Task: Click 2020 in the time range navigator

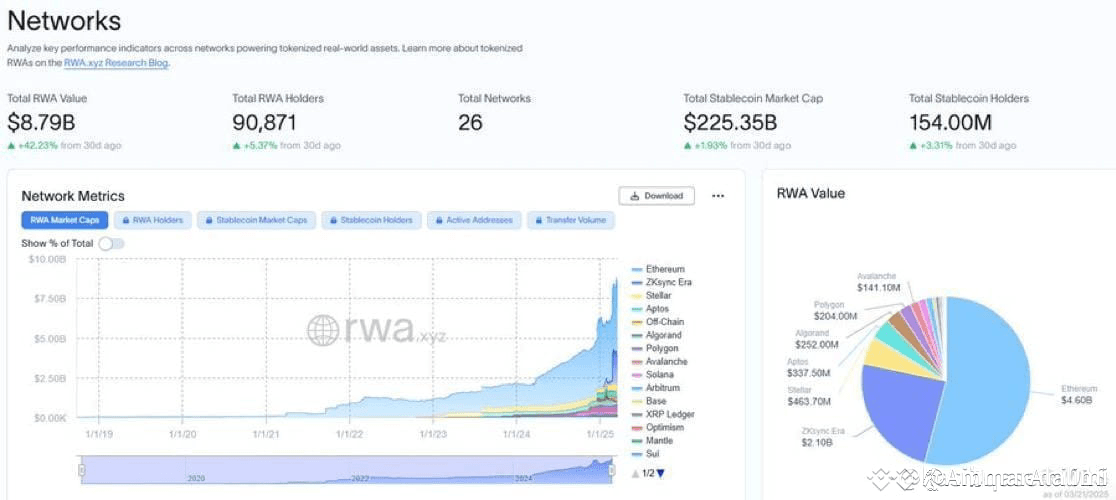Action: click(x=196, y=479)
